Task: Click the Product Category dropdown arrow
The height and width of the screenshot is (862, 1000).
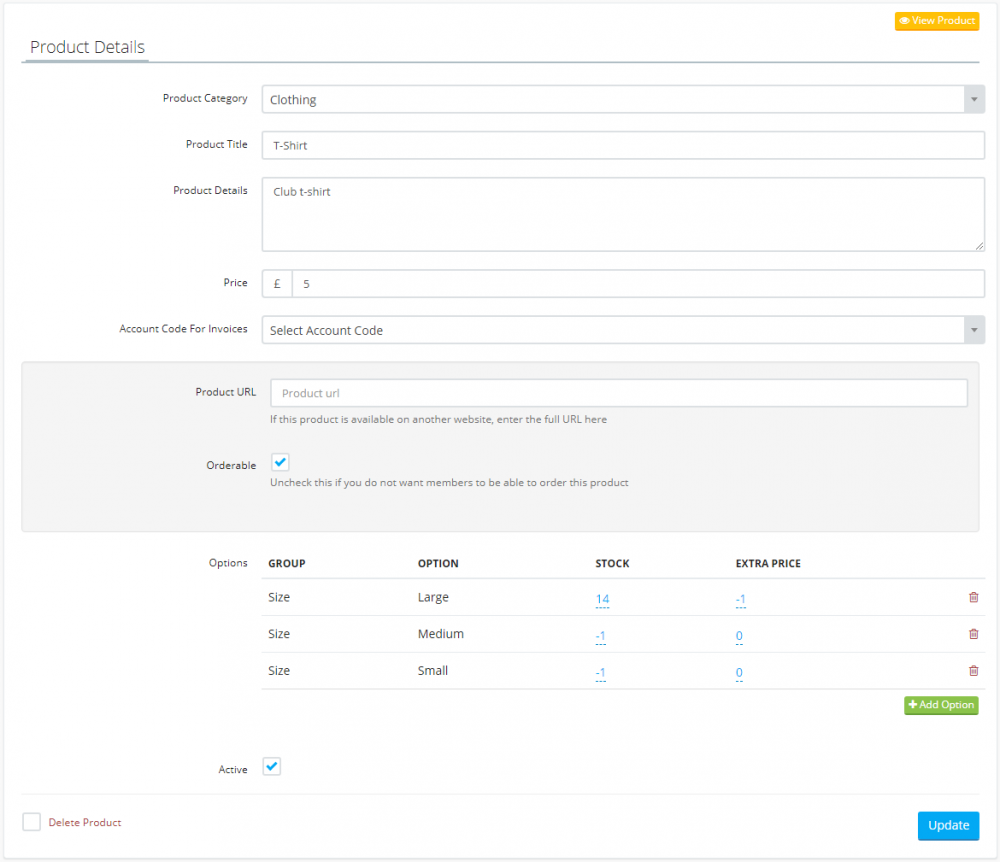Action: coord(974,99)
